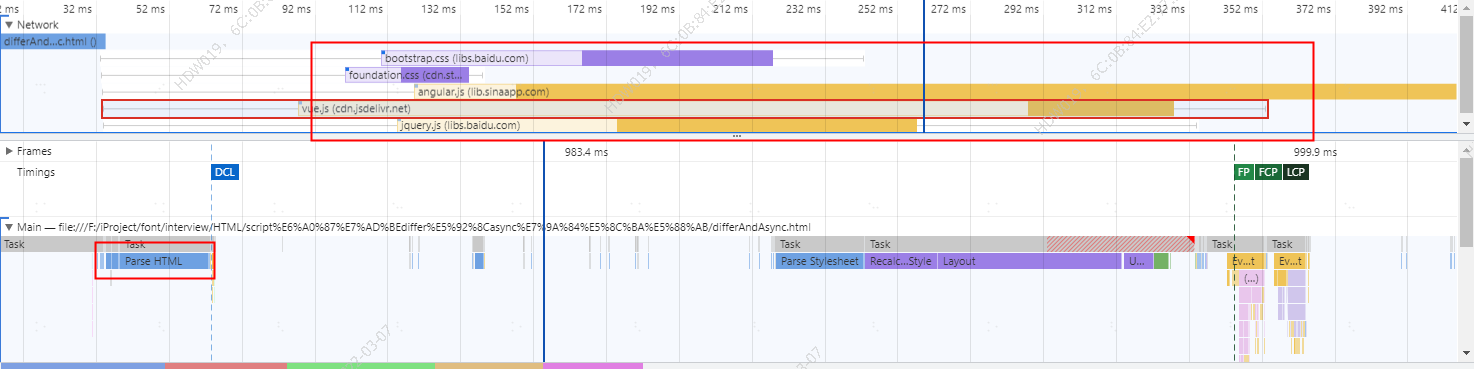Click the Parse Stylesheet flame block
Screen dimensions: 1474x369
[x=819, y=261]
